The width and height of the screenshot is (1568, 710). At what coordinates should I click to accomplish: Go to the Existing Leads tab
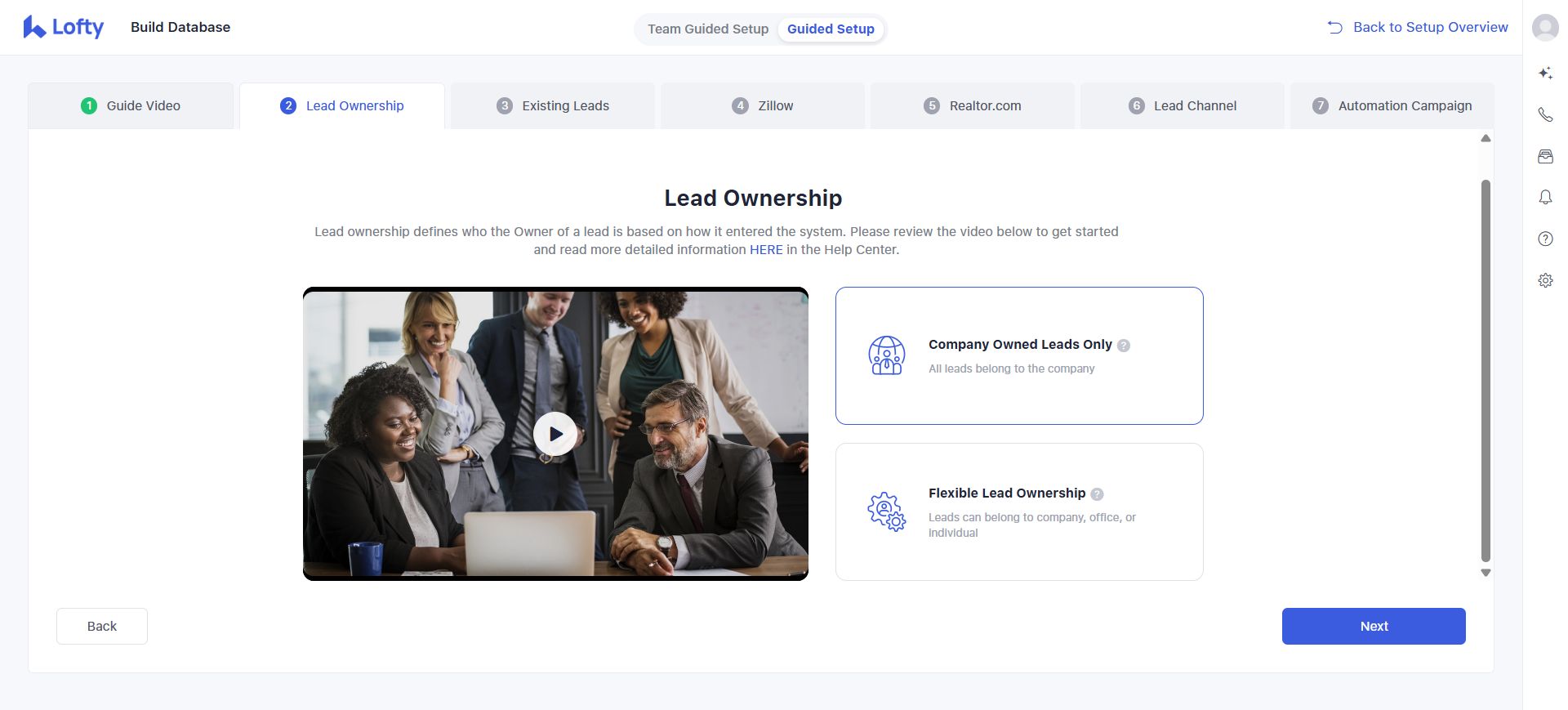click(x=553, y=106)
